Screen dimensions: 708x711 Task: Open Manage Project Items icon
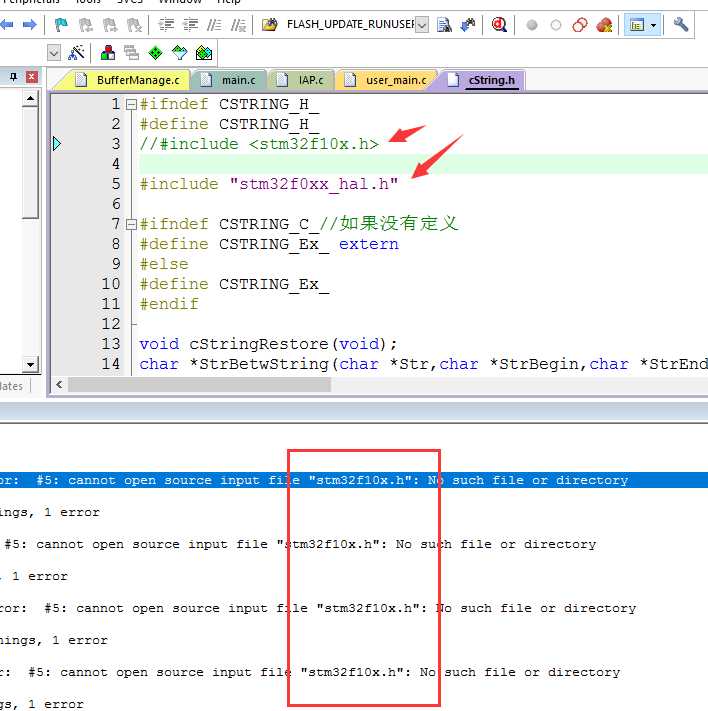[x=107, y=53]
